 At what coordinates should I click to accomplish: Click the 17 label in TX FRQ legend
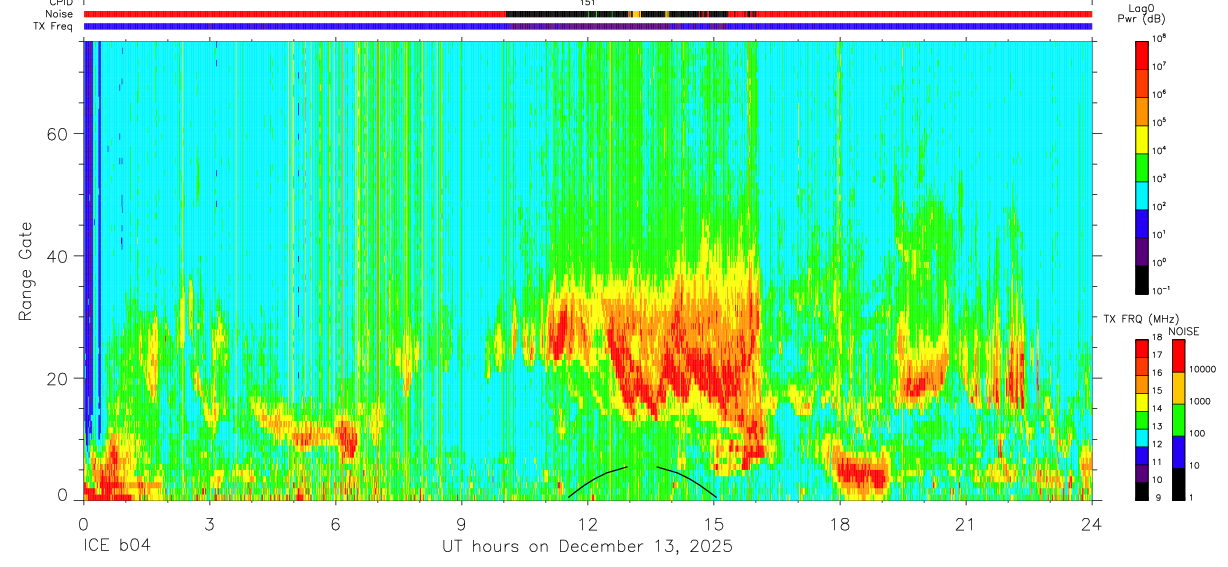coord(1159,357)
